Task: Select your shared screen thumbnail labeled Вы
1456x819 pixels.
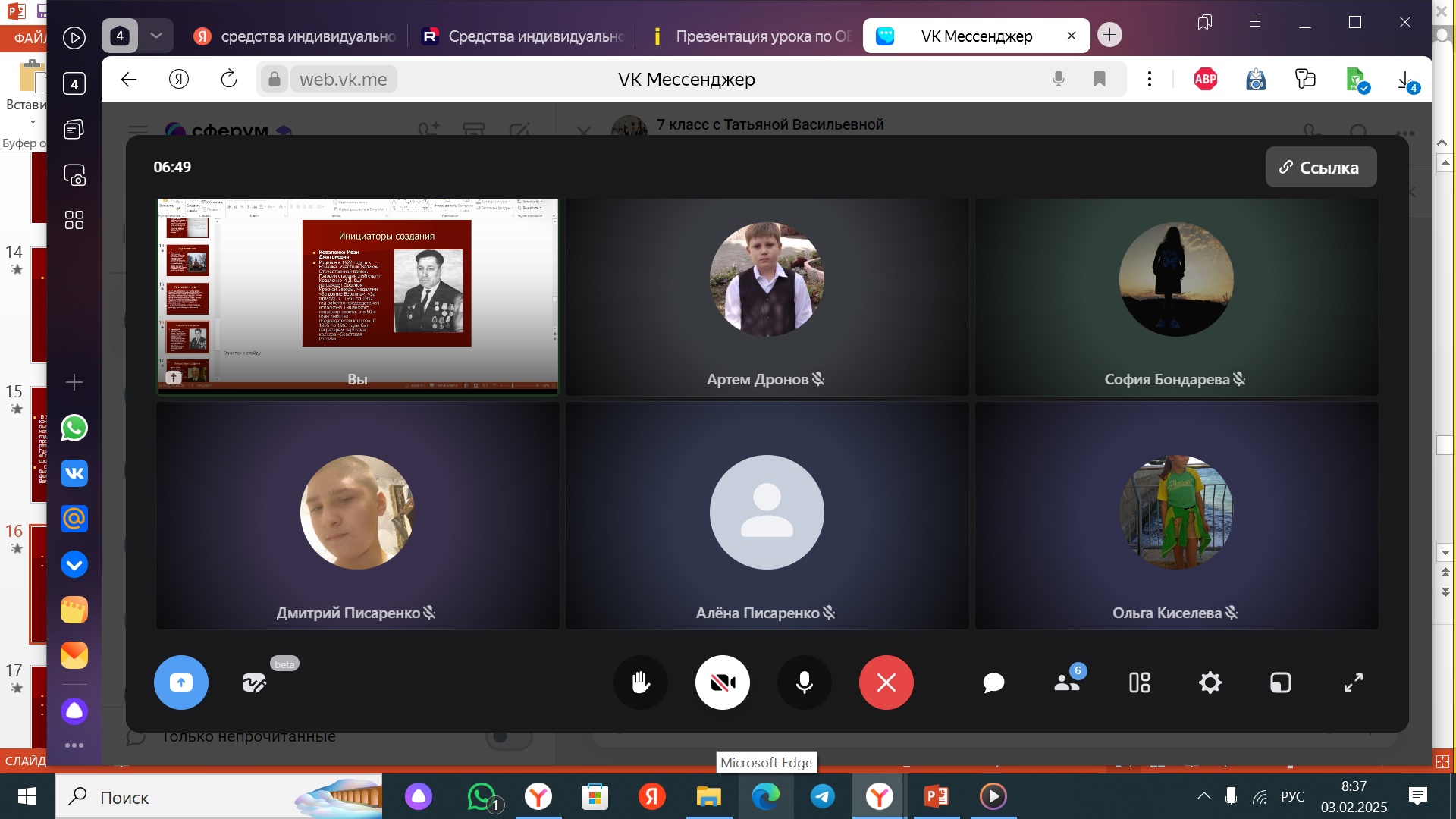Action: (x=357, y=297)
